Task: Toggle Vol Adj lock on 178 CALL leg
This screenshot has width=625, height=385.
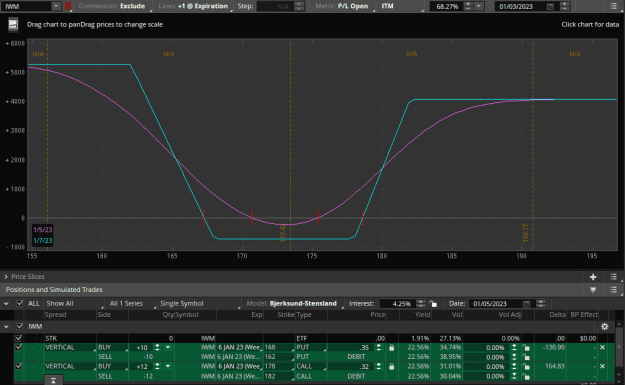Action: coord(527,366)
